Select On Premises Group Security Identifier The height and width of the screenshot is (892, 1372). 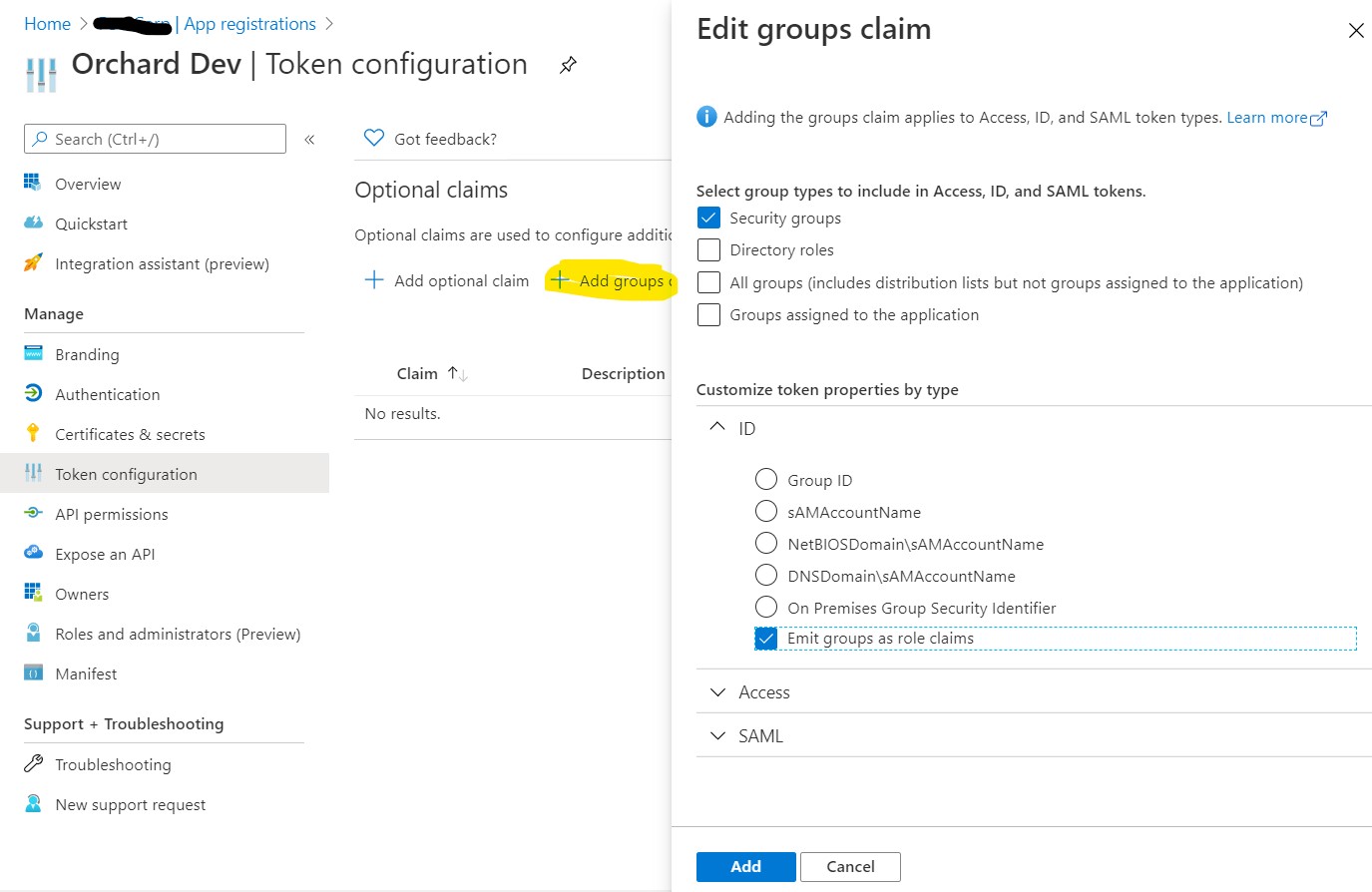tap(766, 608)
